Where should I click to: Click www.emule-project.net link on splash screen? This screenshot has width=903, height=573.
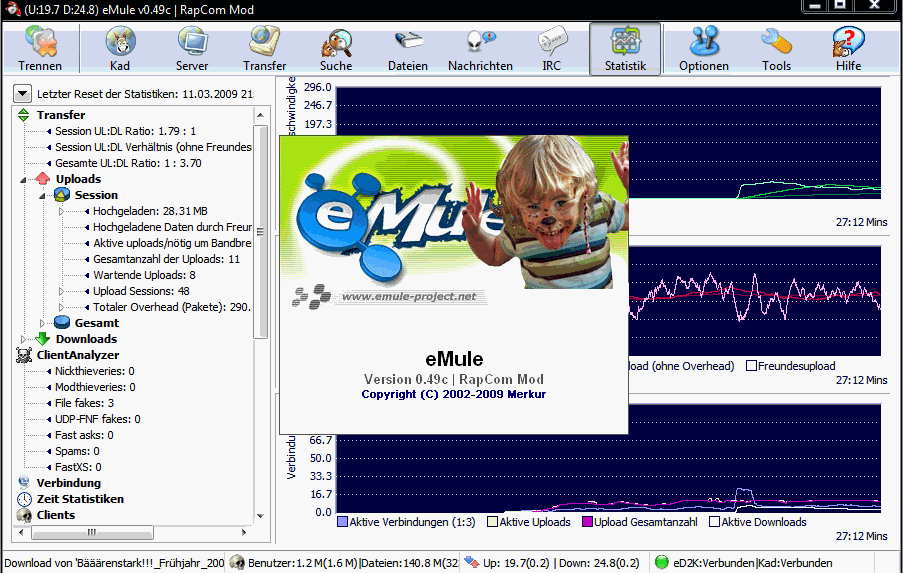pyautogui.click(x=409, y=297)
